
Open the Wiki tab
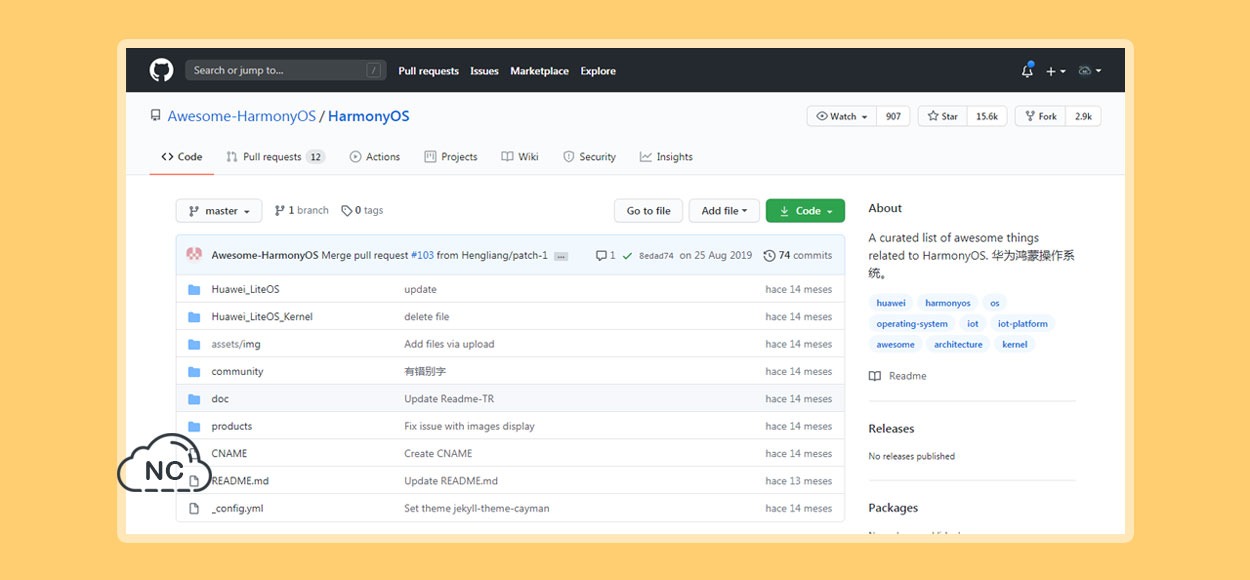point(520,157)
